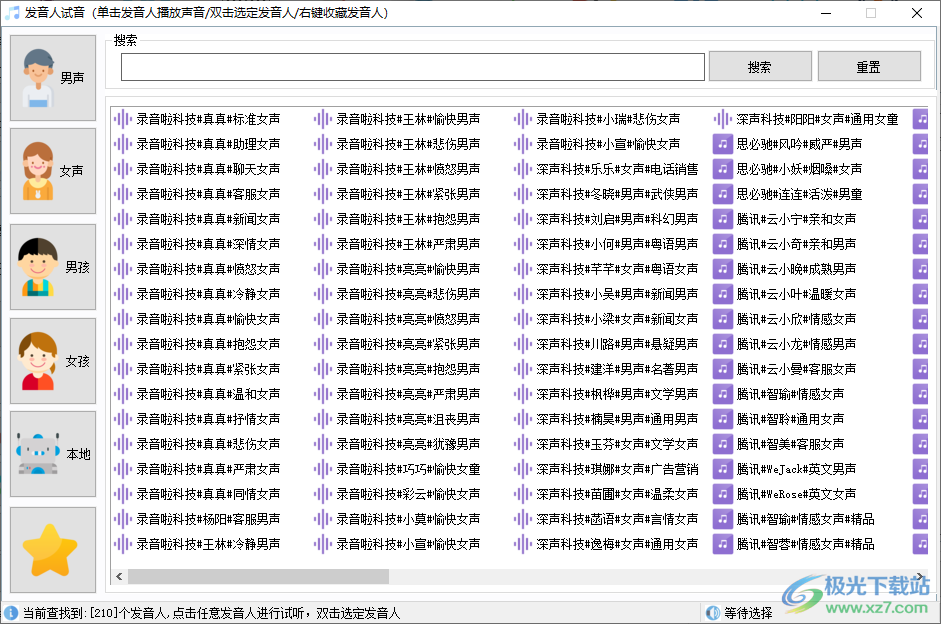
Task: Play voice 腾讯#云小晚#成熟男声
Action: pyautogui.click(x=796, y=269)
